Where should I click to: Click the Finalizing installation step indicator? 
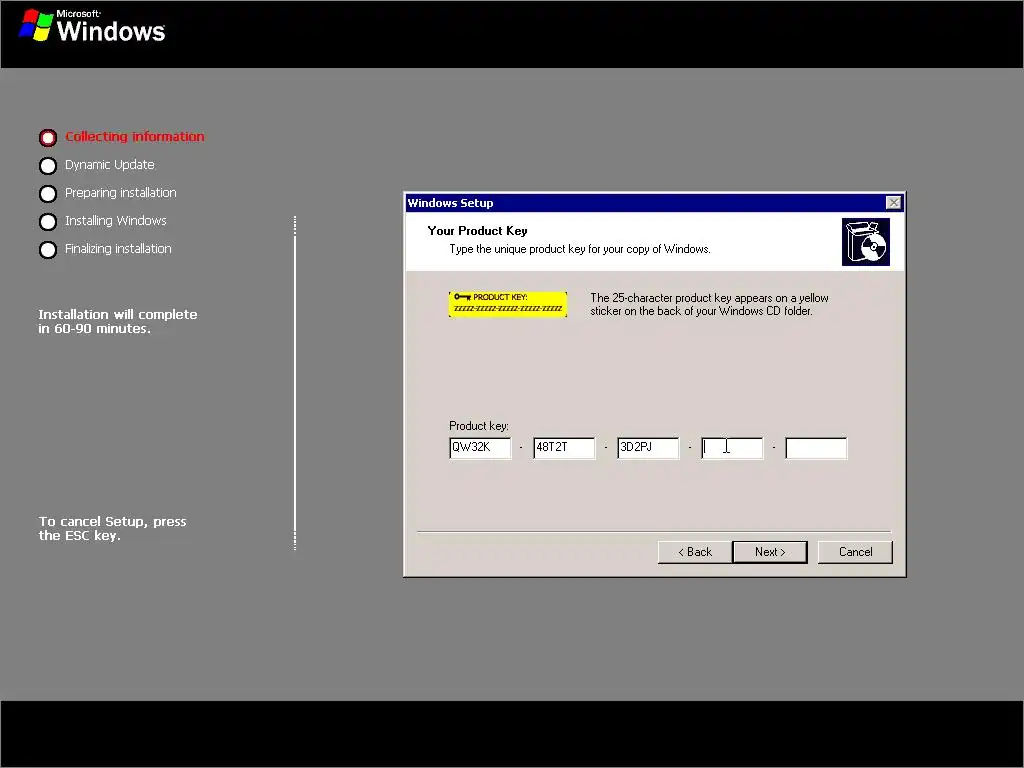pos(48,250)
